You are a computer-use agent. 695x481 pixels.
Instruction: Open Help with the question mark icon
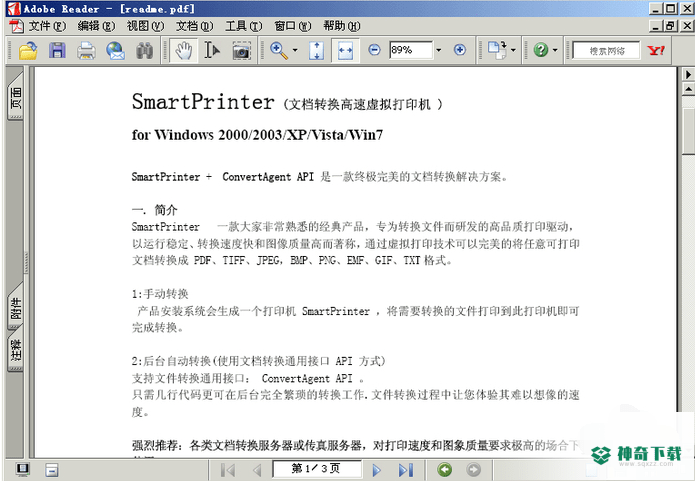click(540, 50)
